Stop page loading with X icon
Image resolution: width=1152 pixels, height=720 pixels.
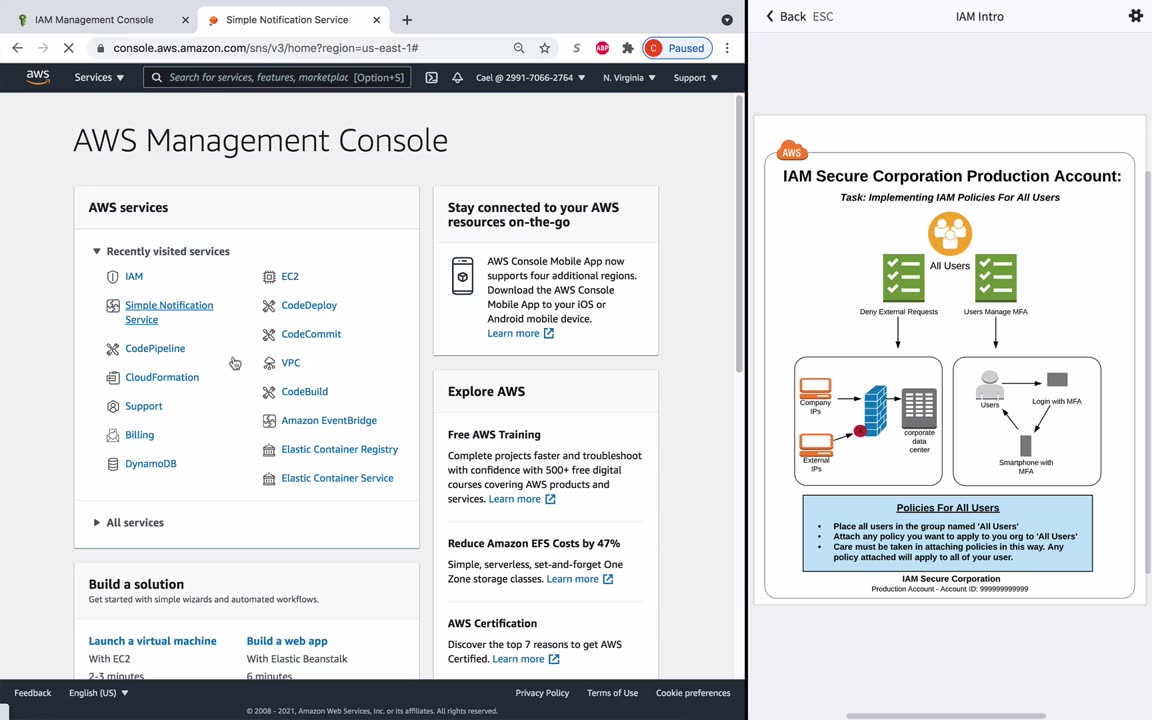point(68,48)
